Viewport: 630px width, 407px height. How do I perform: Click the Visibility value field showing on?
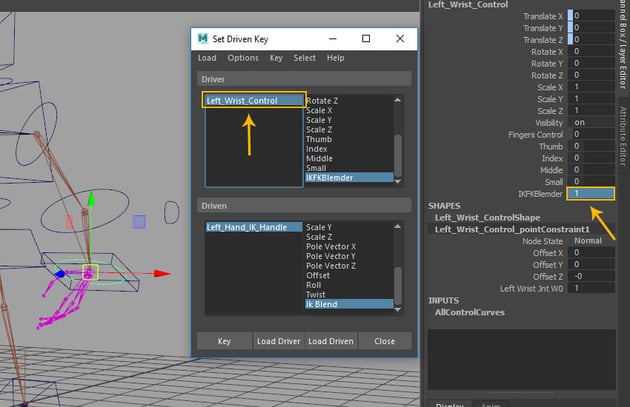(590, 122)
